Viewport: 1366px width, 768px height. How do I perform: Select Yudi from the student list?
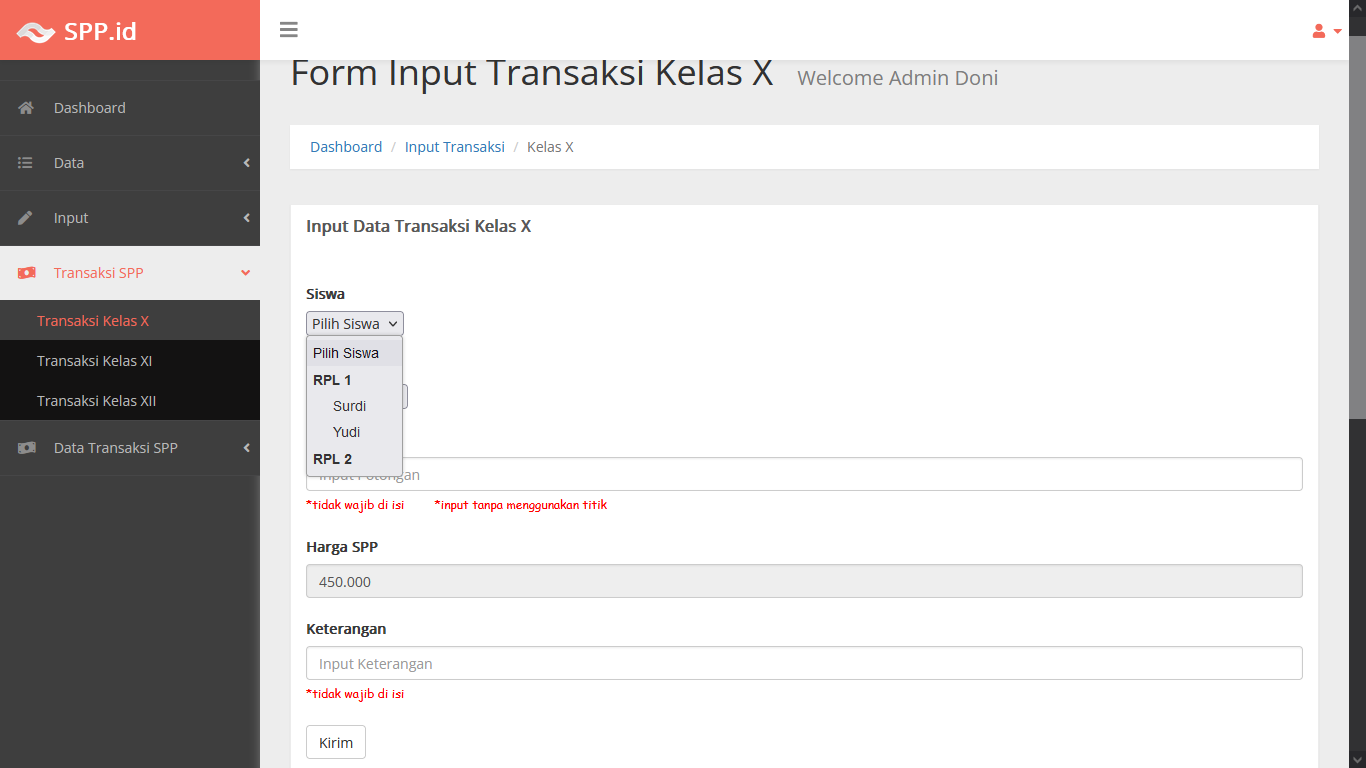pos(346,432)
